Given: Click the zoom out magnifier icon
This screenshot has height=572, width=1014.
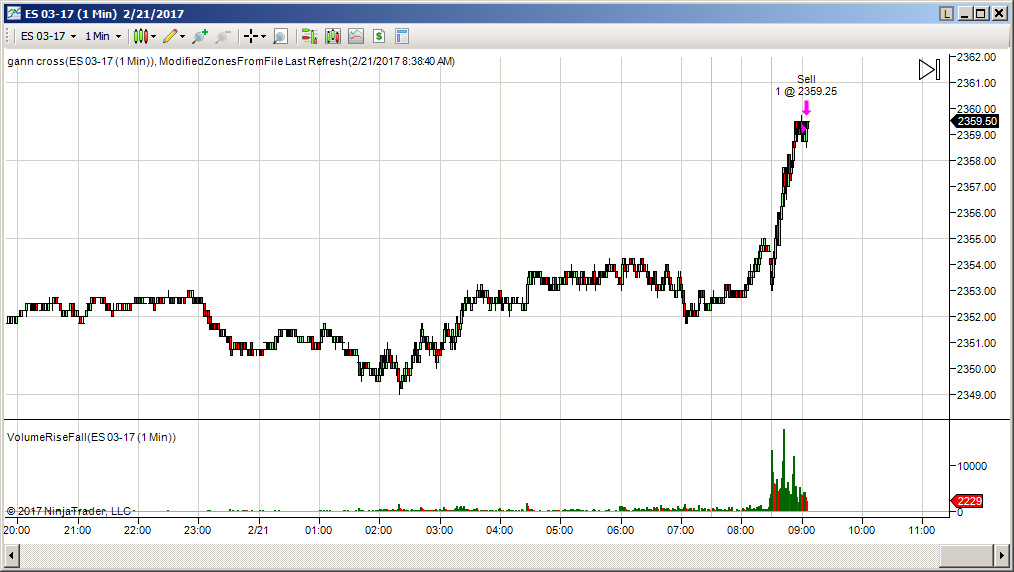Looking at the screenshot, I should 222,36.
